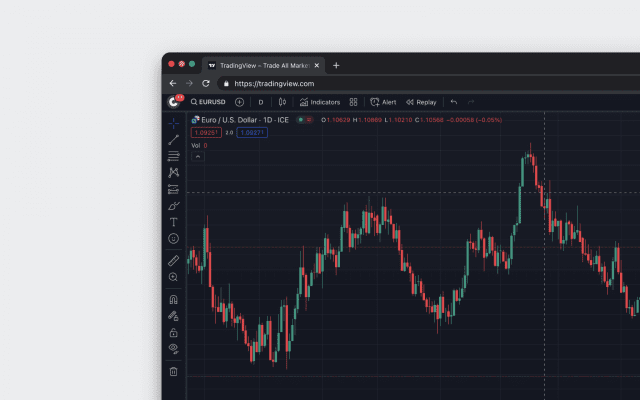Open a new browser tab
Screen dimensions: 640x400
pyautogui.click(x=336, y=65)
